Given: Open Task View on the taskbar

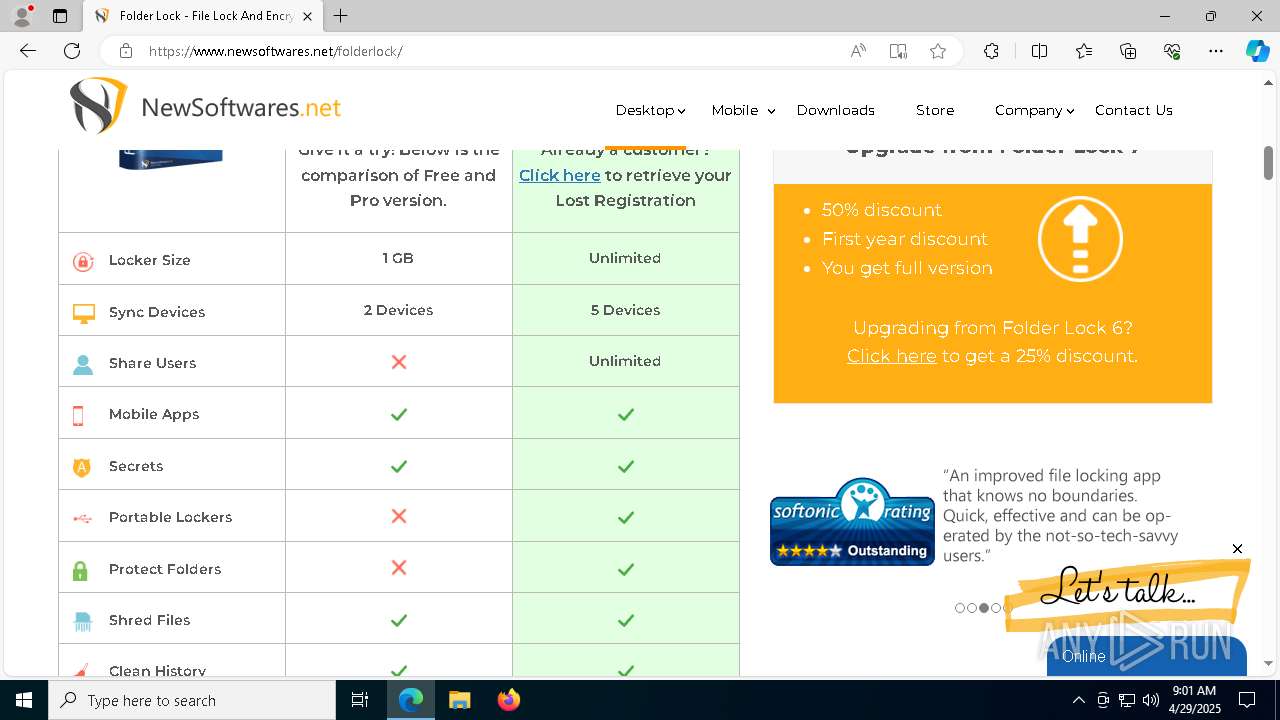Looking at the screenshot, I should pos(360,700).
